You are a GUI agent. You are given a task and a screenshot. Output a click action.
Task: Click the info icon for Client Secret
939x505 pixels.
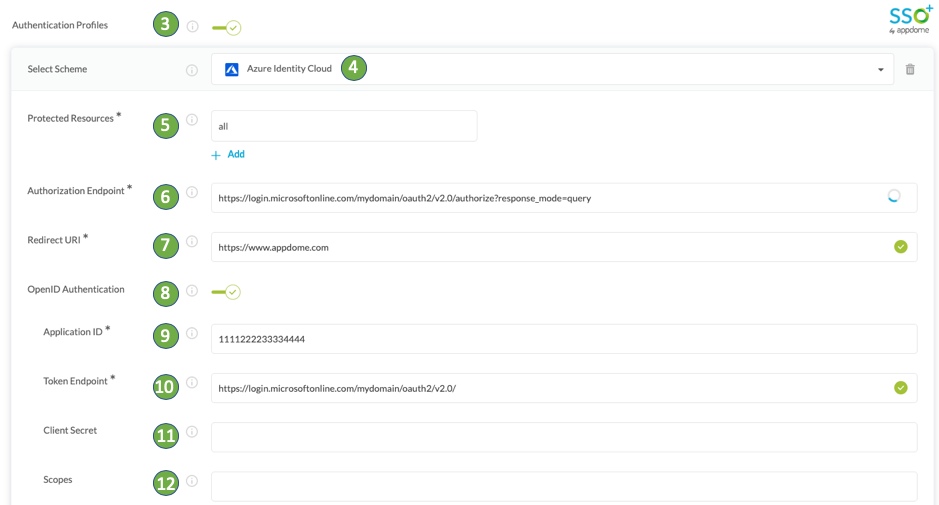192,432
